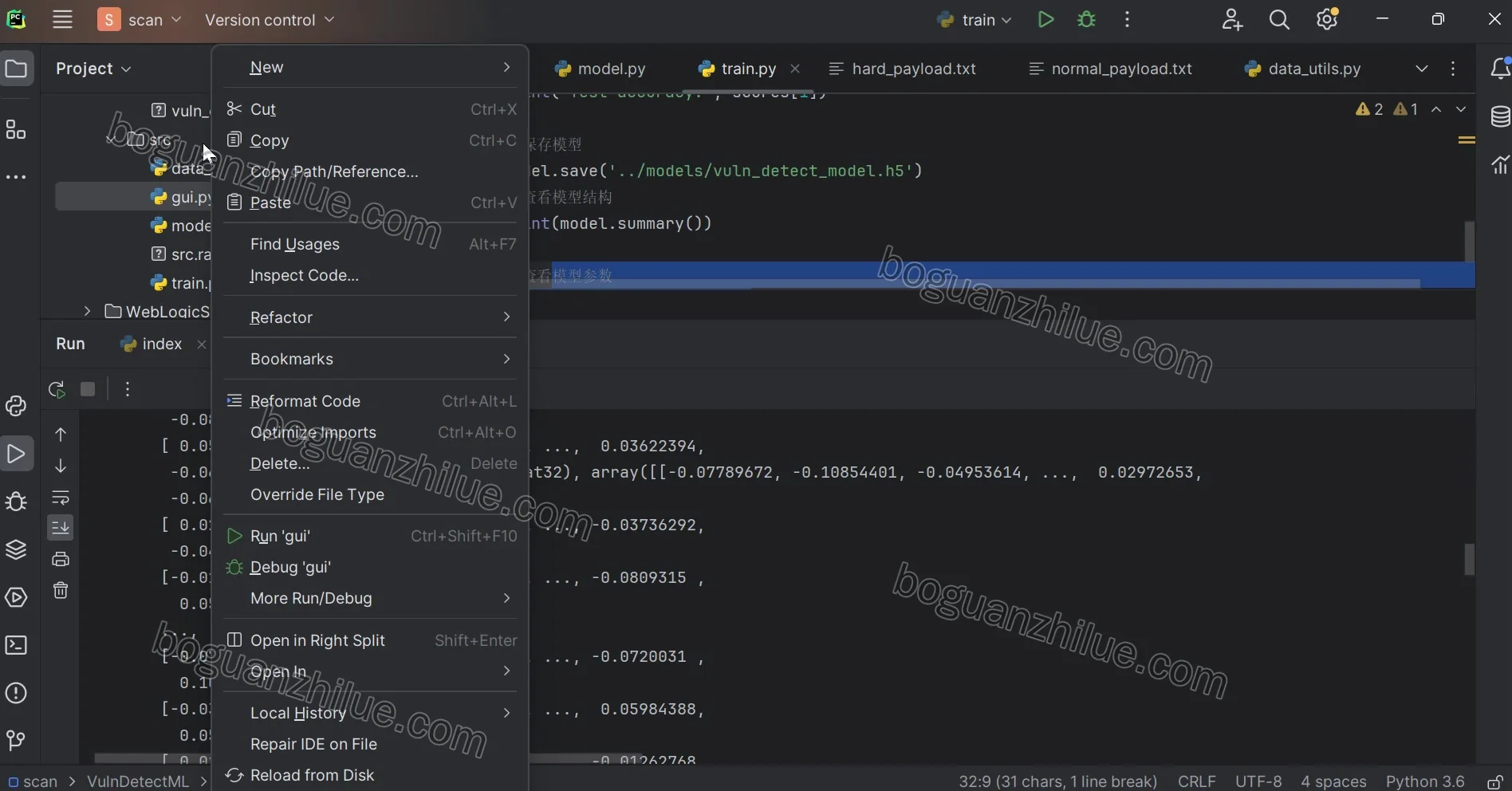
Task: Choose Copy from the context menu
Action: [371, 140]
